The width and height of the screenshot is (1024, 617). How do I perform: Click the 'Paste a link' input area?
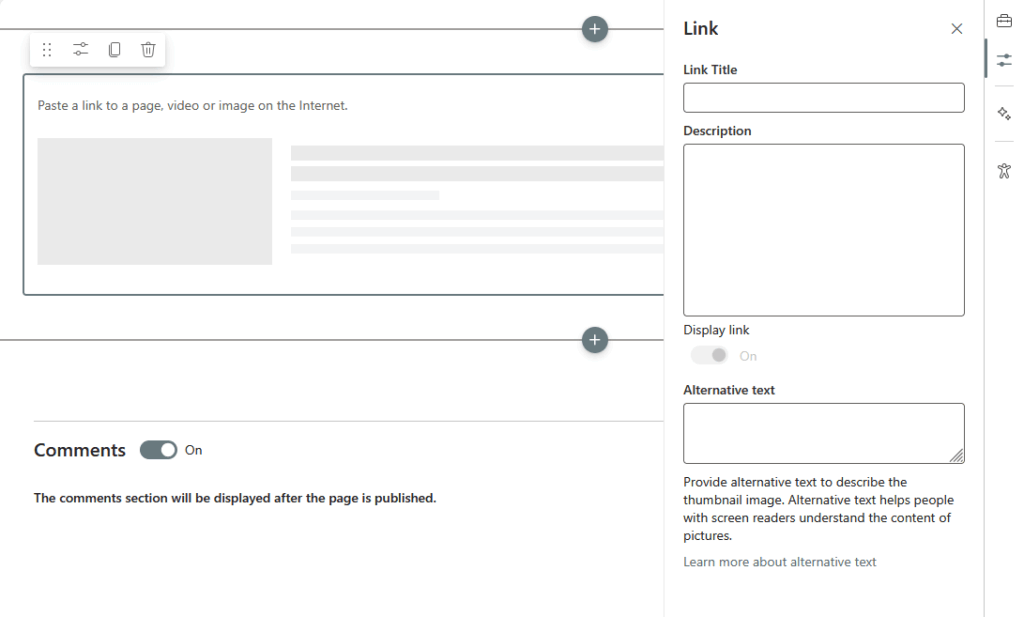click(192, 106)
